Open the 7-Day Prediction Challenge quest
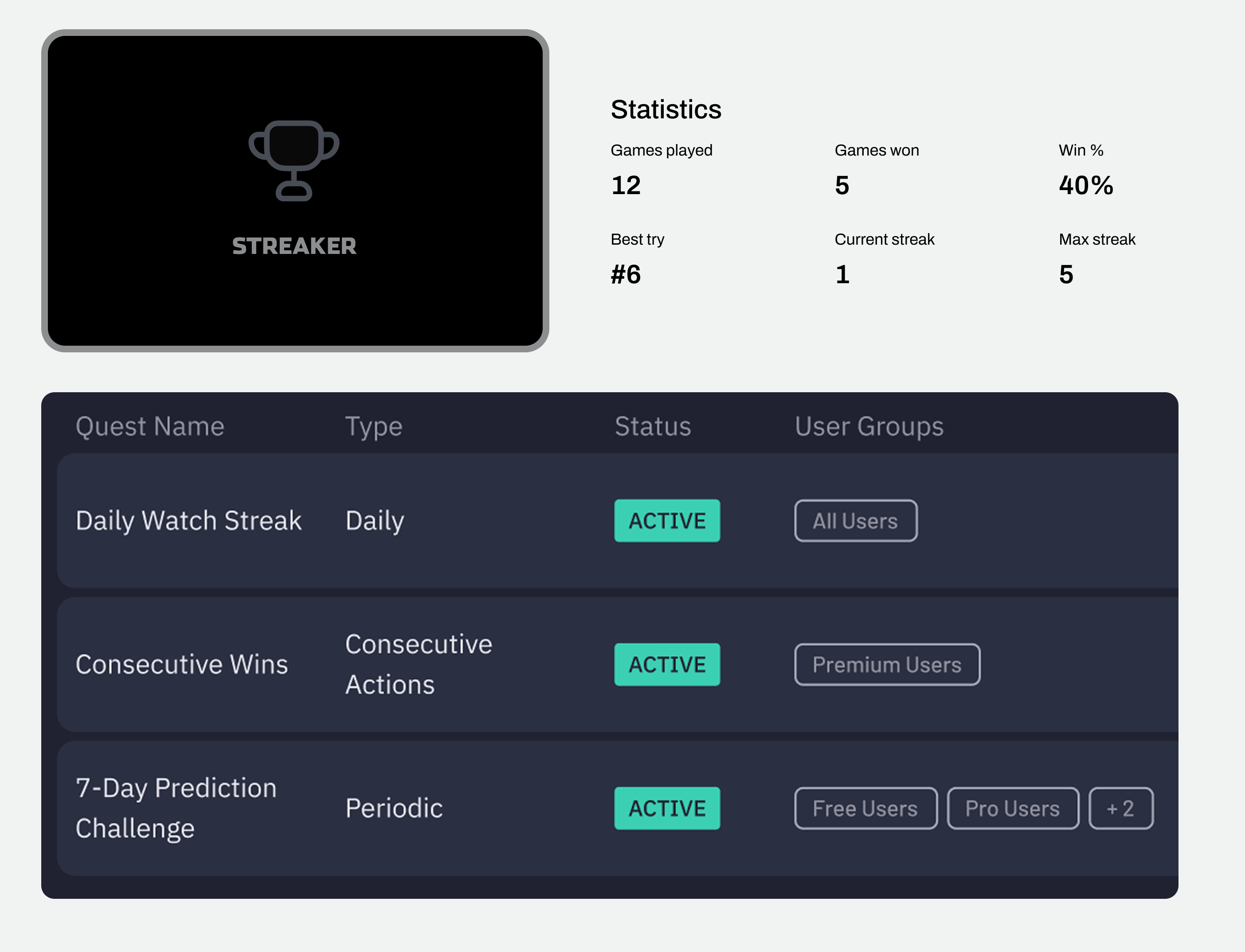Viewport: 1245px width, 952px height. click(x=176, y=808)
